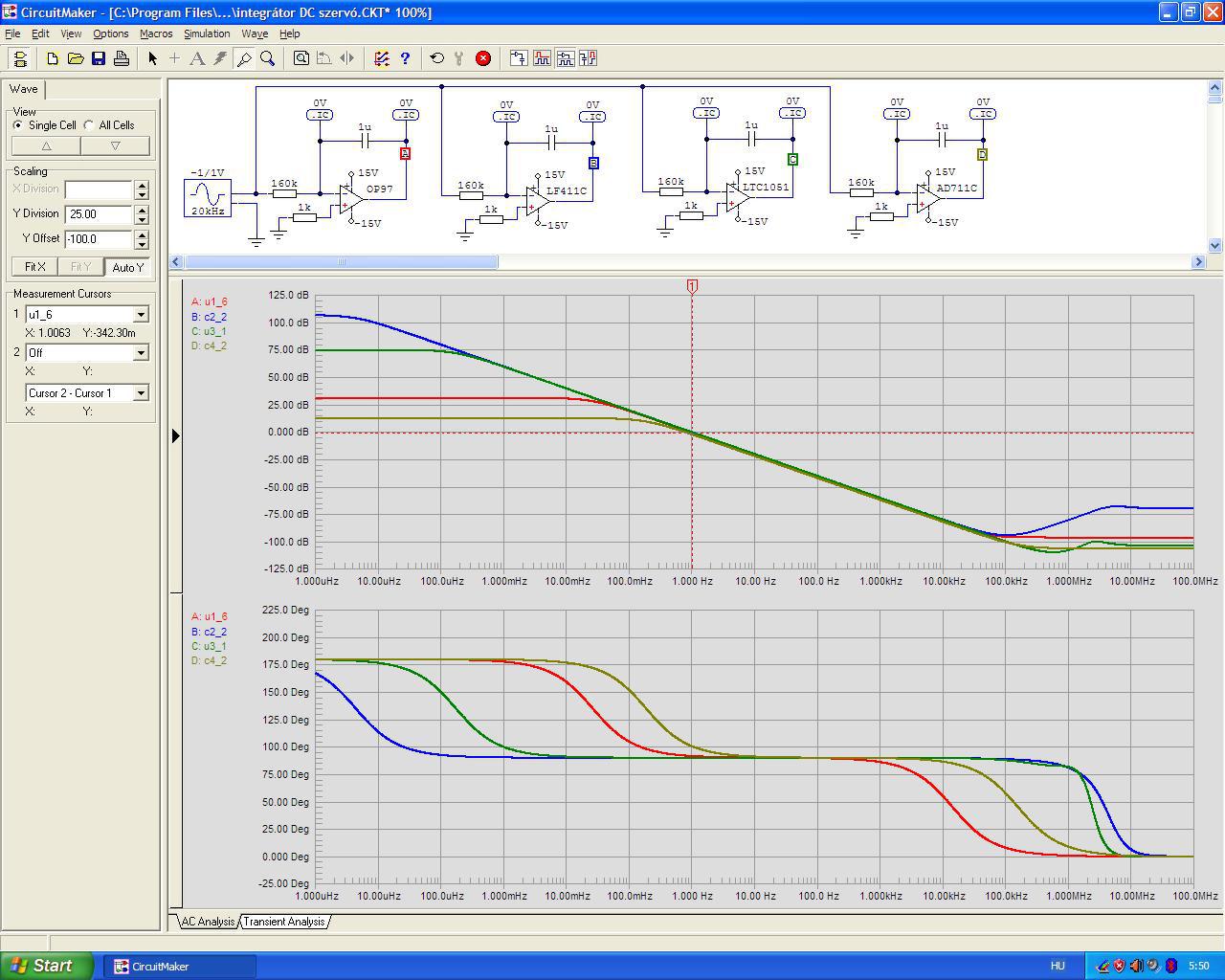Select the Zoom magnifier tool
This screenshot has width=1225, height=980.
tap(267, 58)
